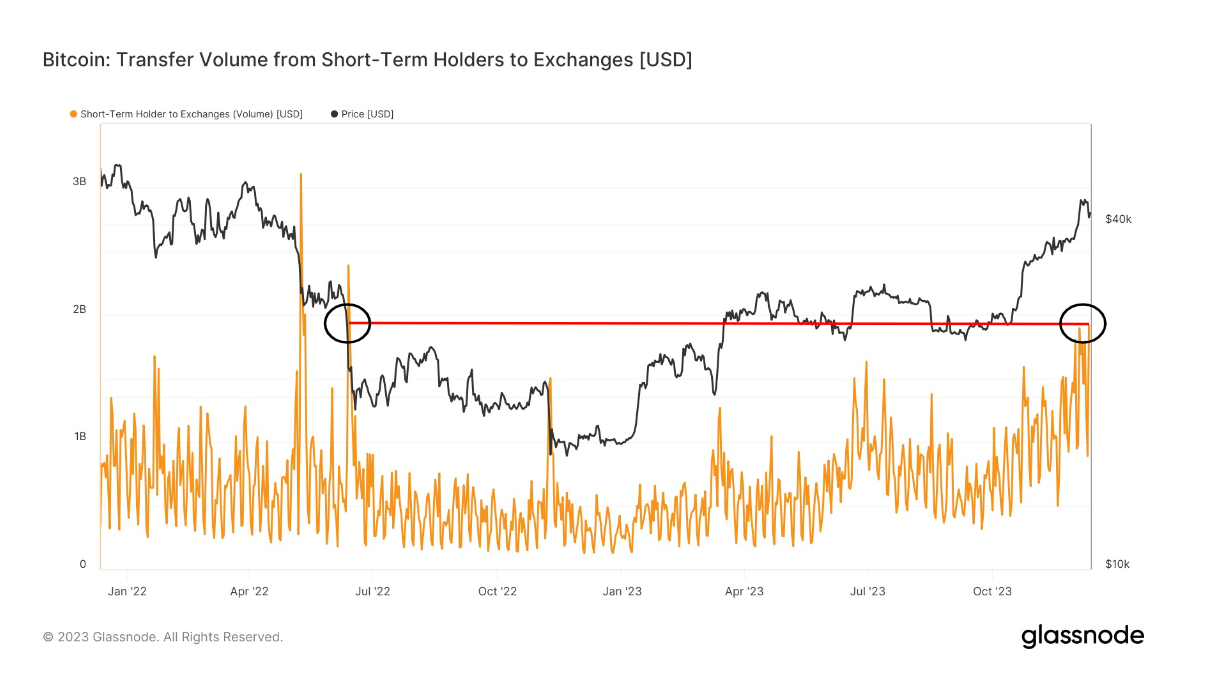Viewport: 1217px width, 684px height.
Task: Select the Jan '23 date label
Action: pyautogui.click(x=621, y=591)
